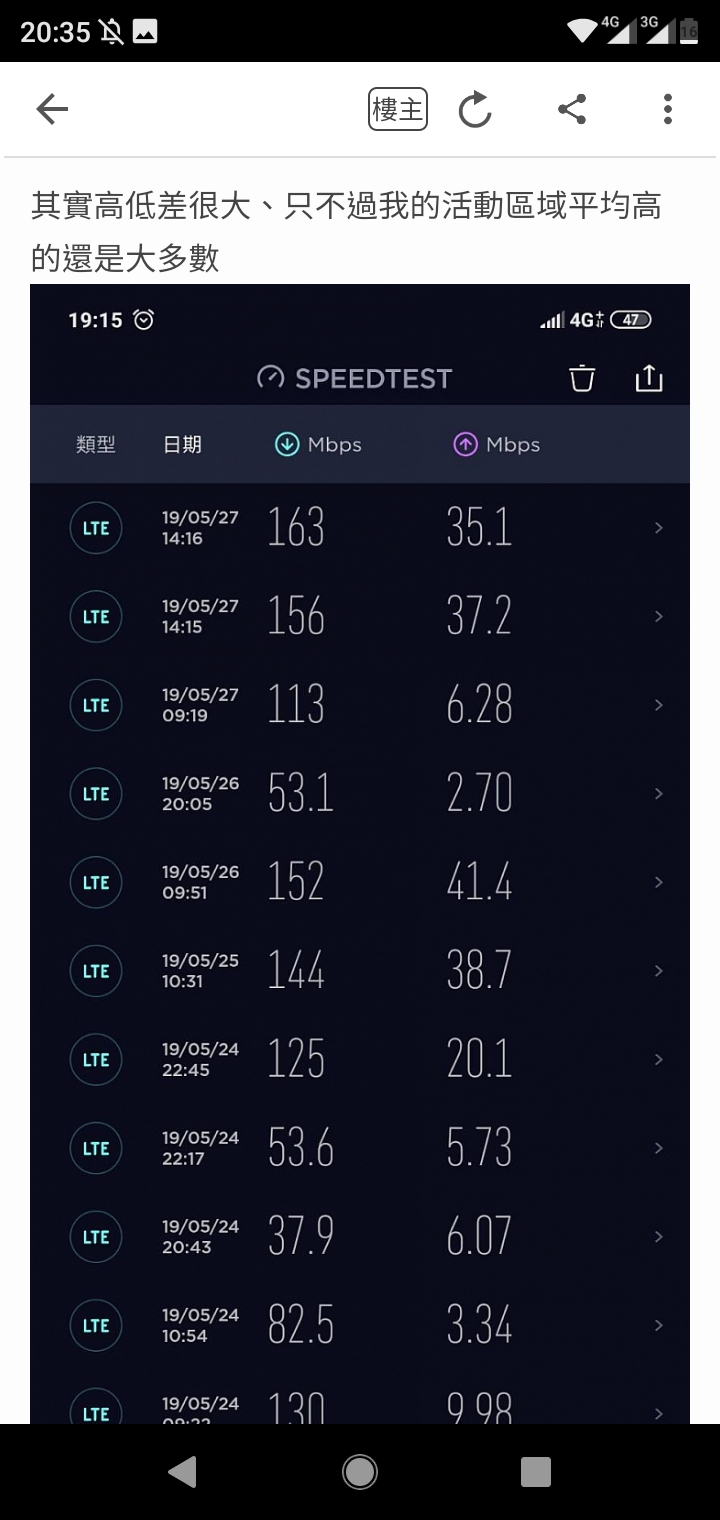
Task: Open the 82.5 Mbps test result row
Action: pyautogui.click(x=360, y=1326)
